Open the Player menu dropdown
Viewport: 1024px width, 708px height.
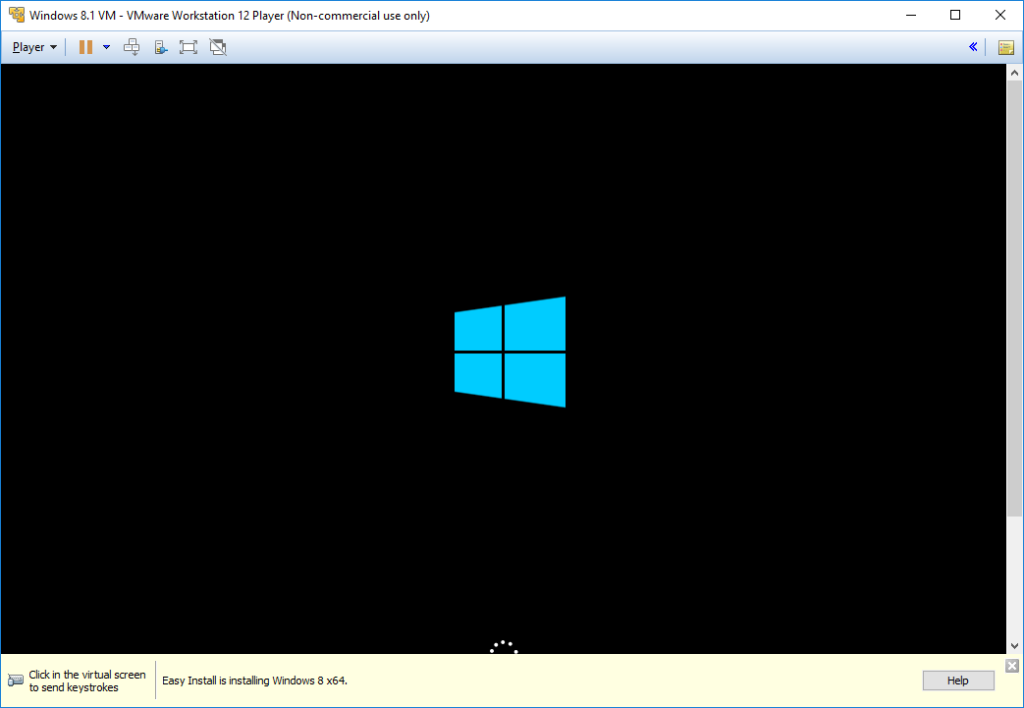point(30,46)
